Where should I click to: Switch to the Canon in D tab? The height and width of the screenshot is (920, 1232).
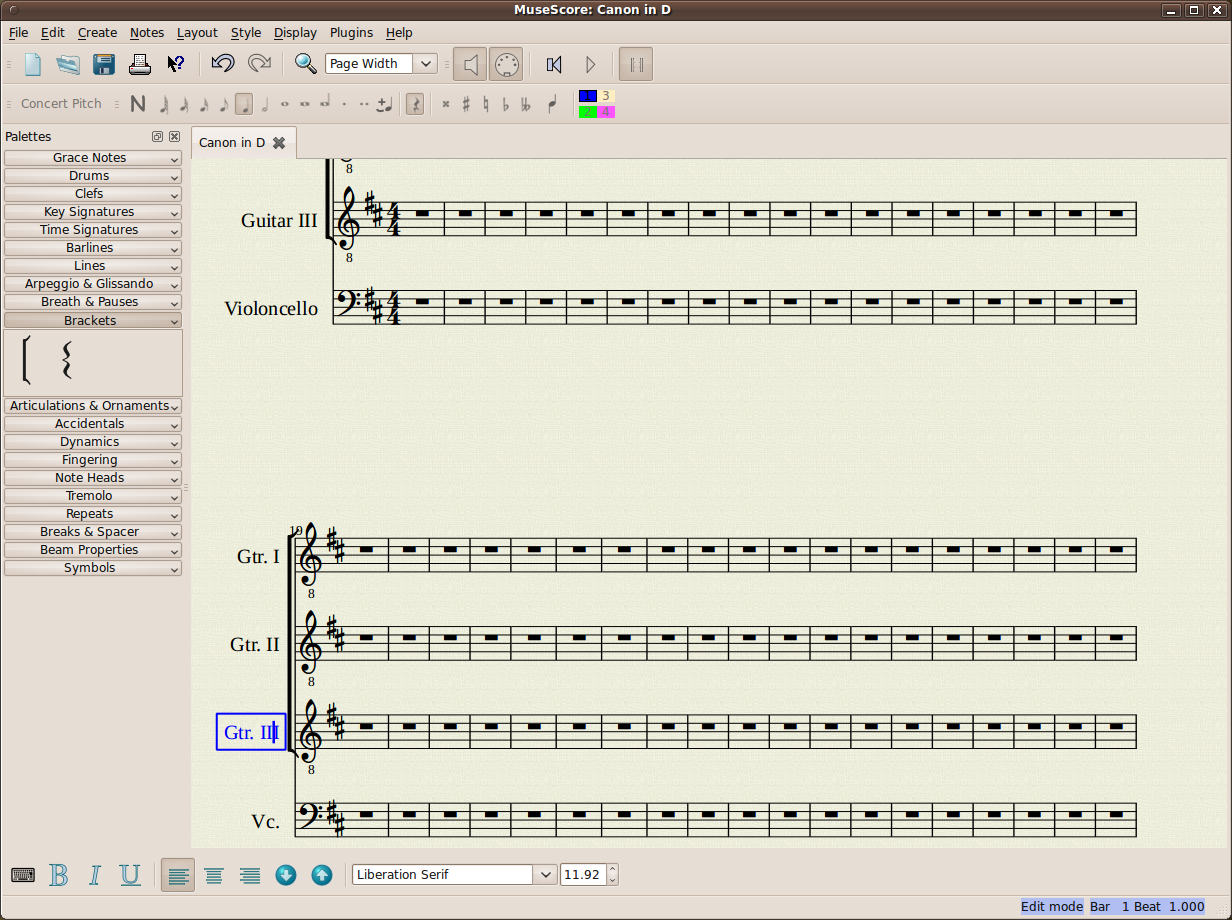coord(232,142)
